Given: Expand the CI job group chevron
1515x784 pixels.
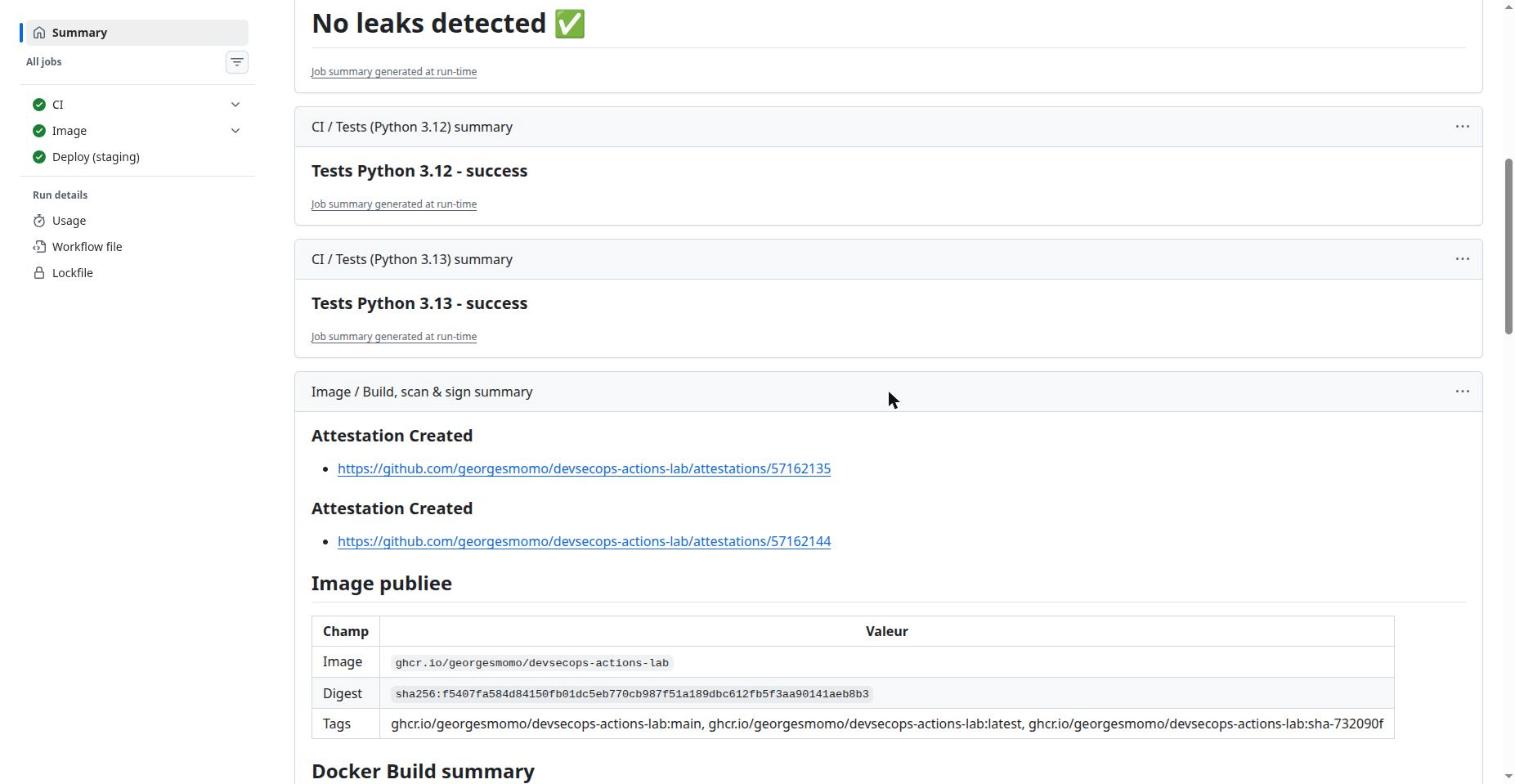Looking at the screenshot, I should point(235,105).
